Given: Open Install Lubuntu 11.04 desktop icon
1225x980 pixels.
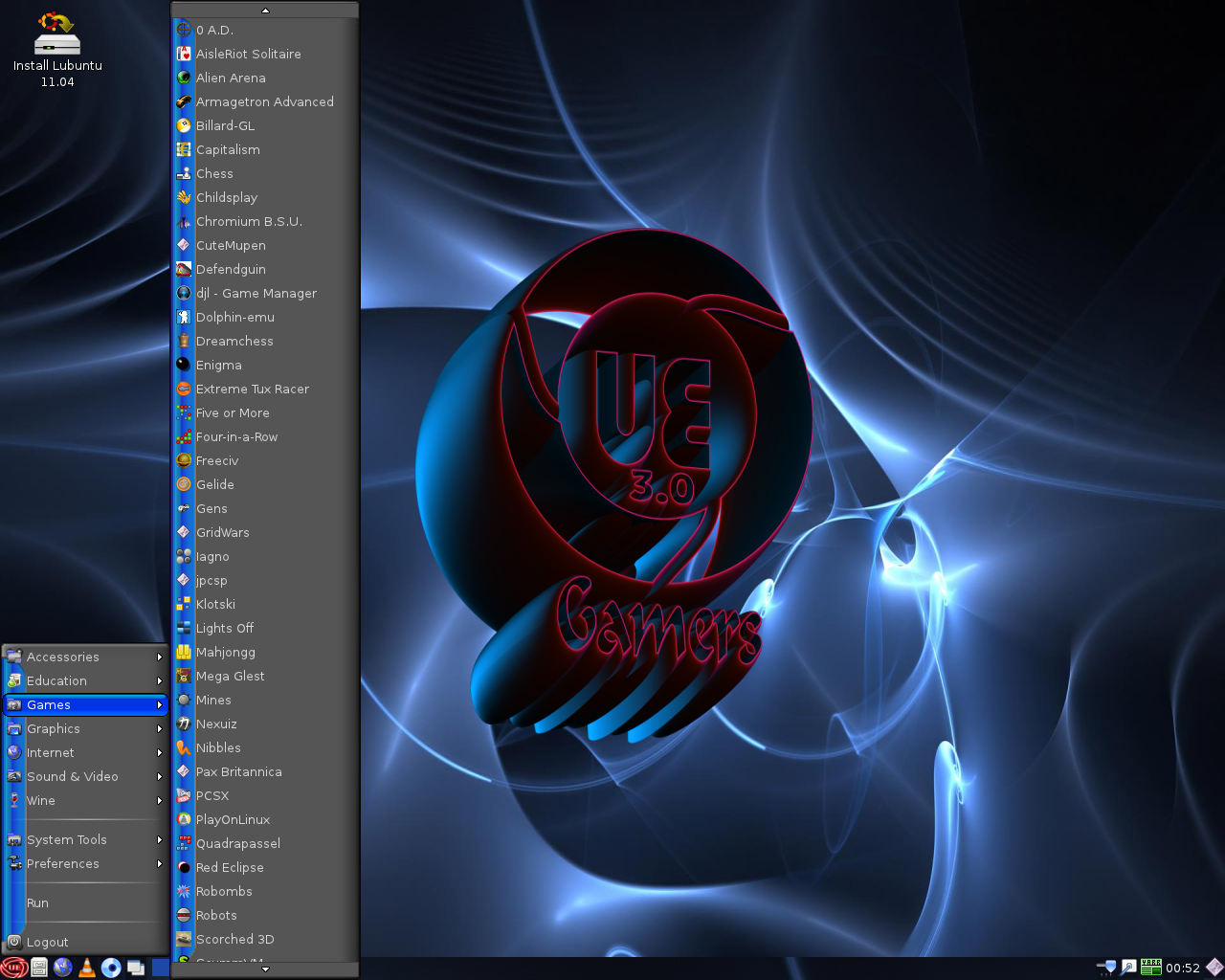Looking at the screenshot, I should pos(57,50).
